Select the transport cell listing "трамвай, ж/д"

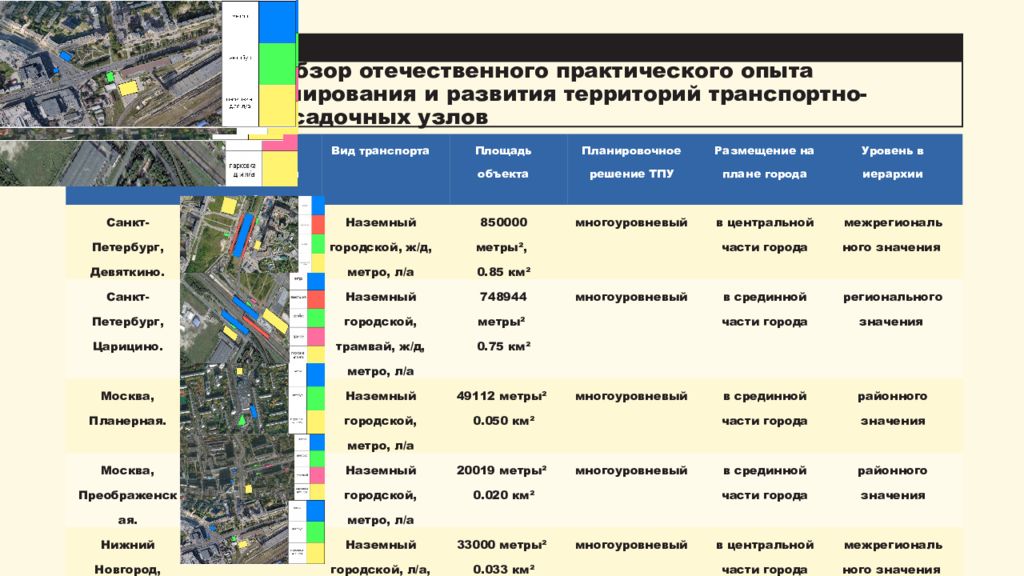[380, 334]
